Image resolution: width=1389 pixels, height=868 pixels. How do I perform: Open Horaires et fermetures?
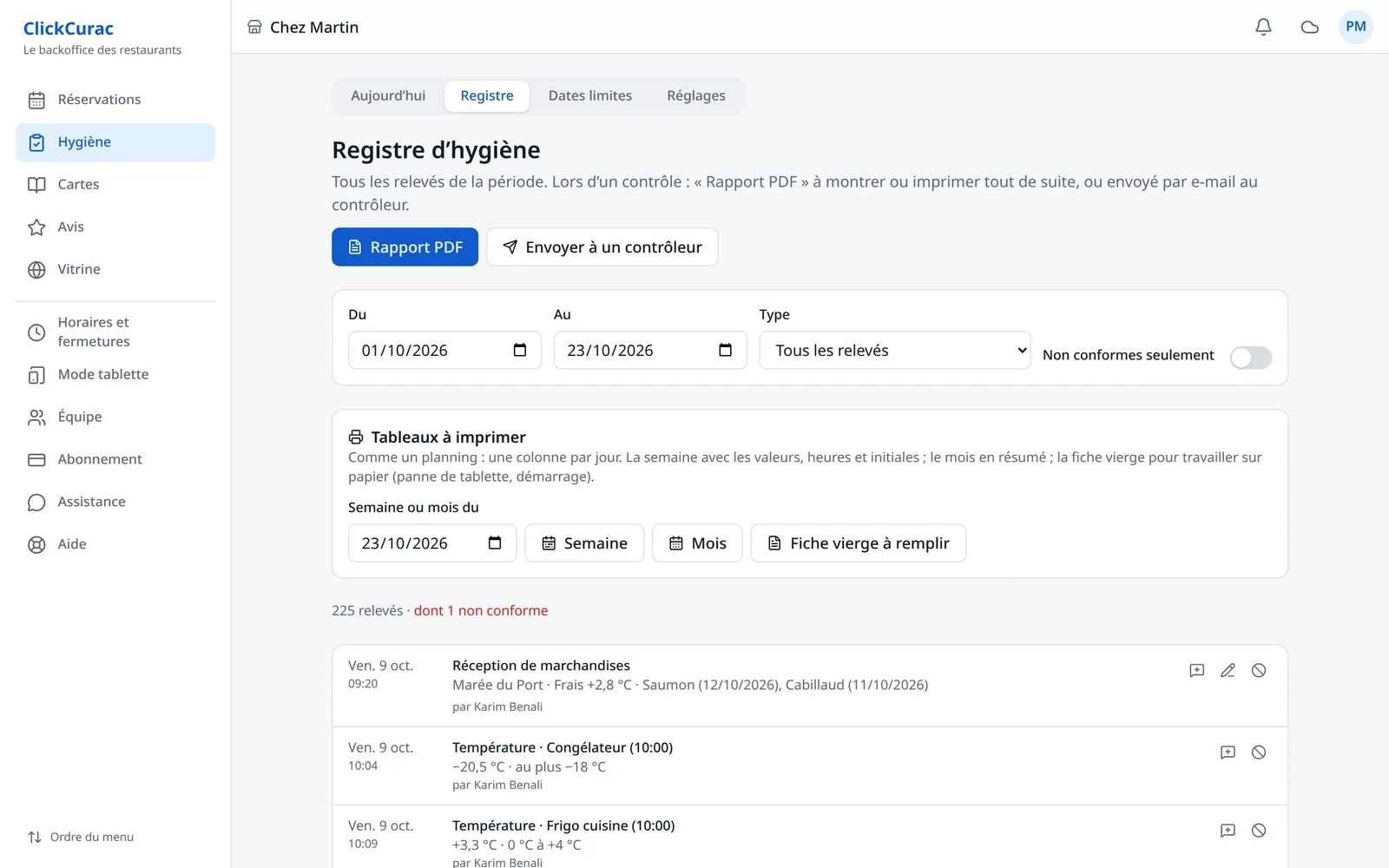pos(115,332)
